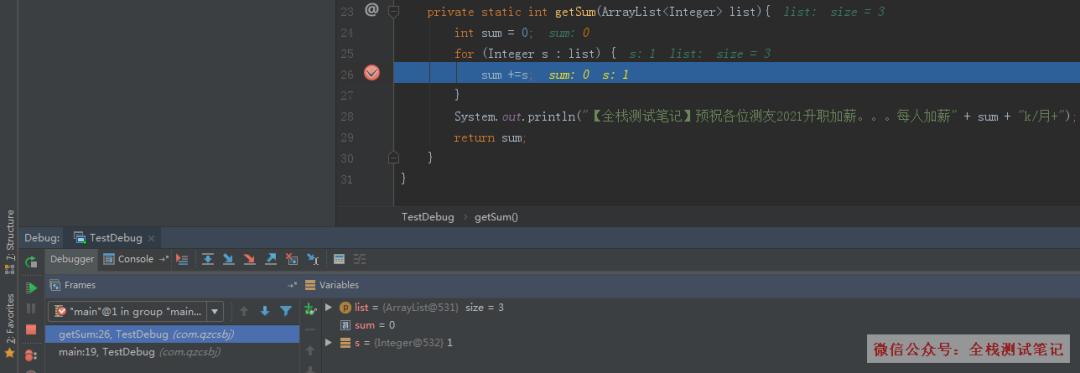1080x373 pixels.
Task: Click the Run to Cursor icon
Action: tap(313, 259)
